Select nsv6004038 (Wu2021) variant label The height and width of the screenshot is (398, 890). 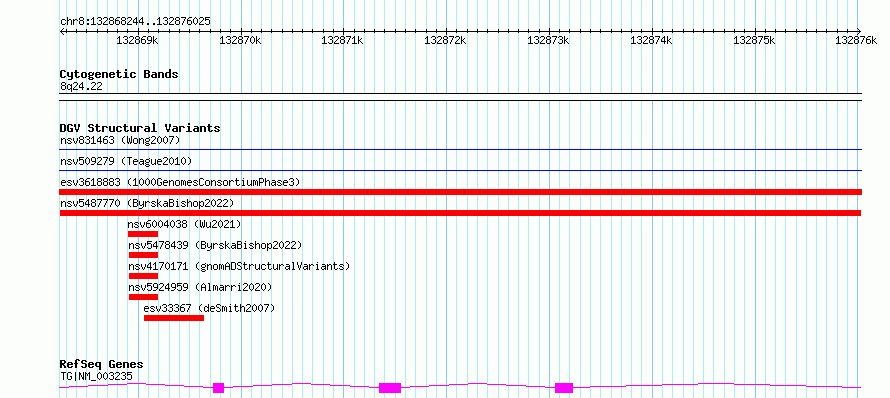click(184, 224)
